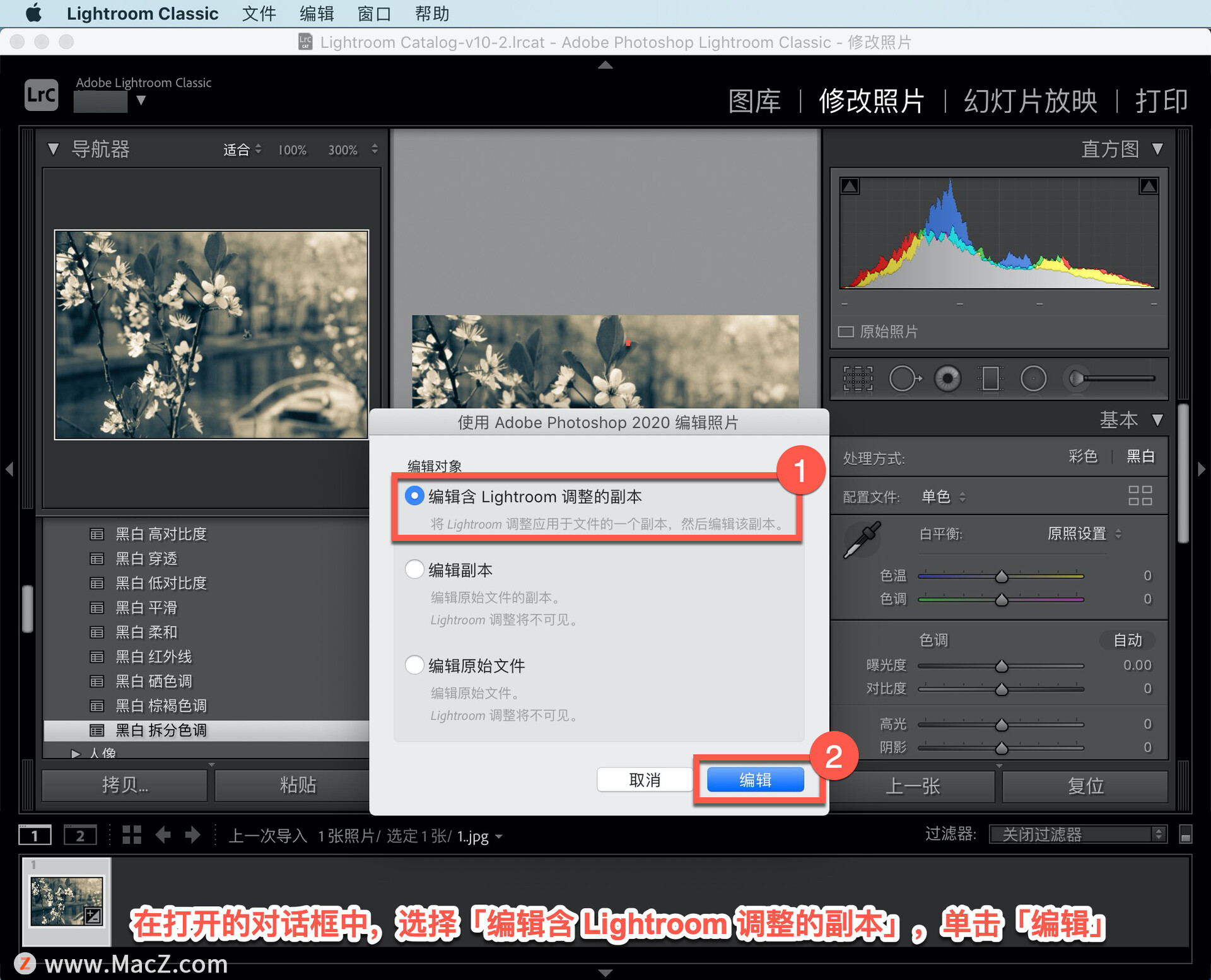Toggle the 原始照片 checkbox
This screenshot has height=980, width=1211.
click(846, 332)
